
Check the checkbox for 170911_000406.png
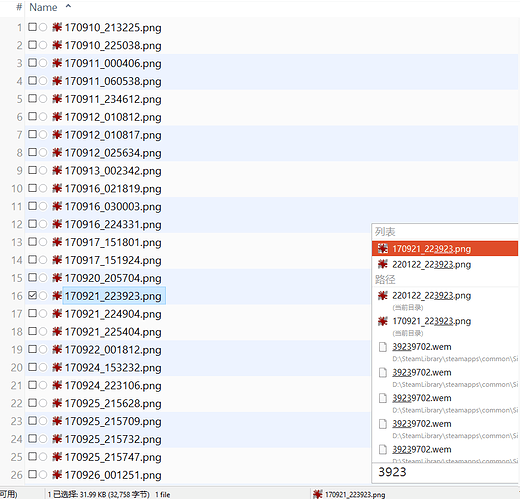tap(32, 63)
